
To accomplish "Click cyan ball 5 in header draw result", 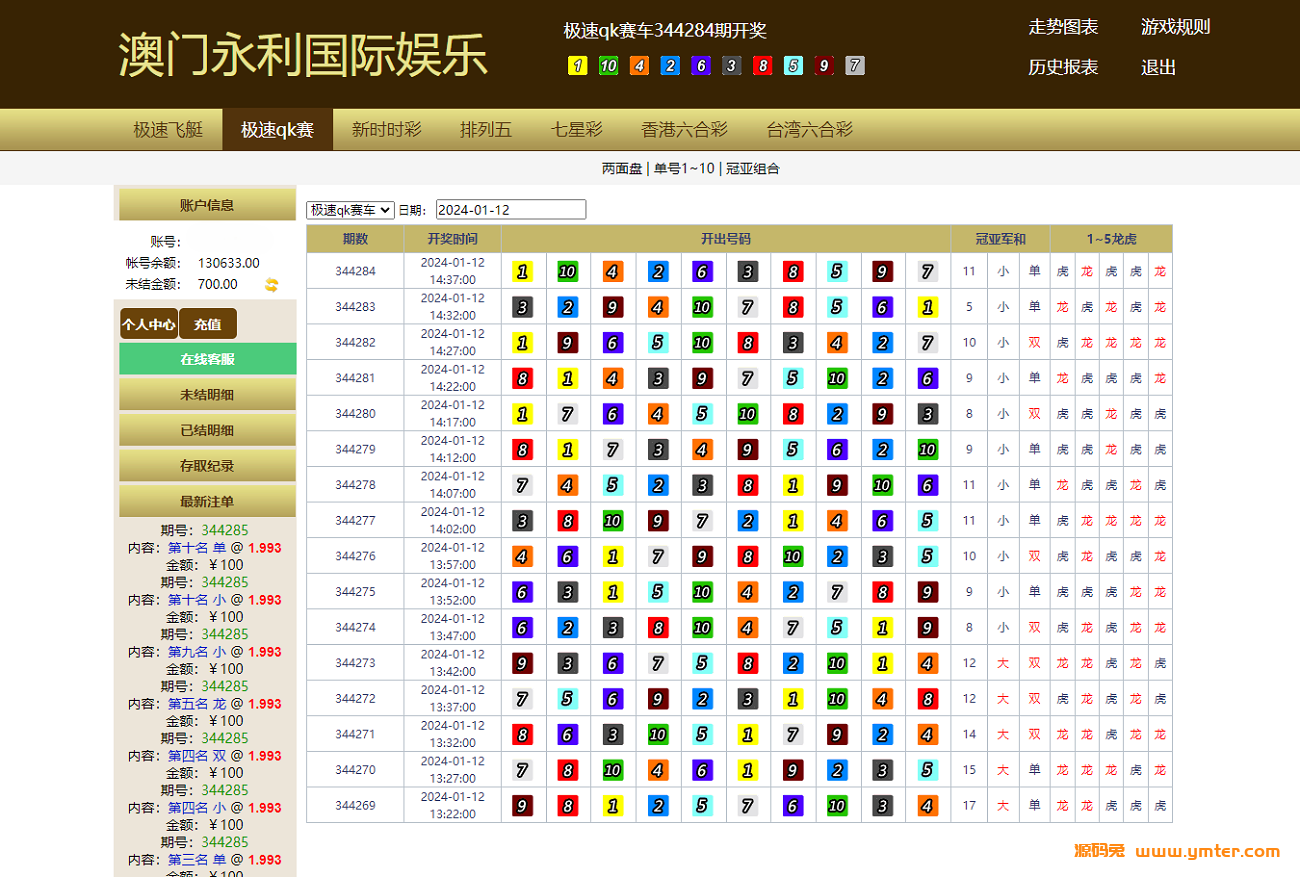I will [793, 66].
